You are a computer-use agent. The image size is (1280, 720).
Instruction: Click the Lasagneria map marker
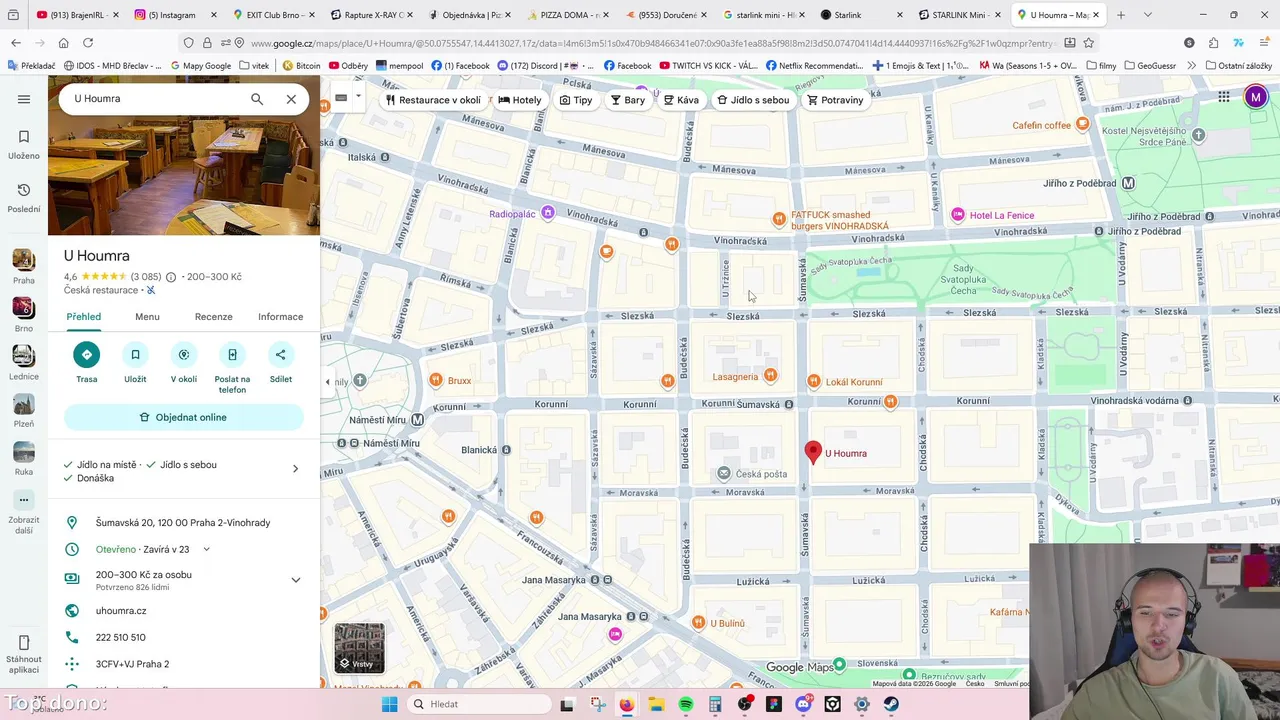[770, 376]
